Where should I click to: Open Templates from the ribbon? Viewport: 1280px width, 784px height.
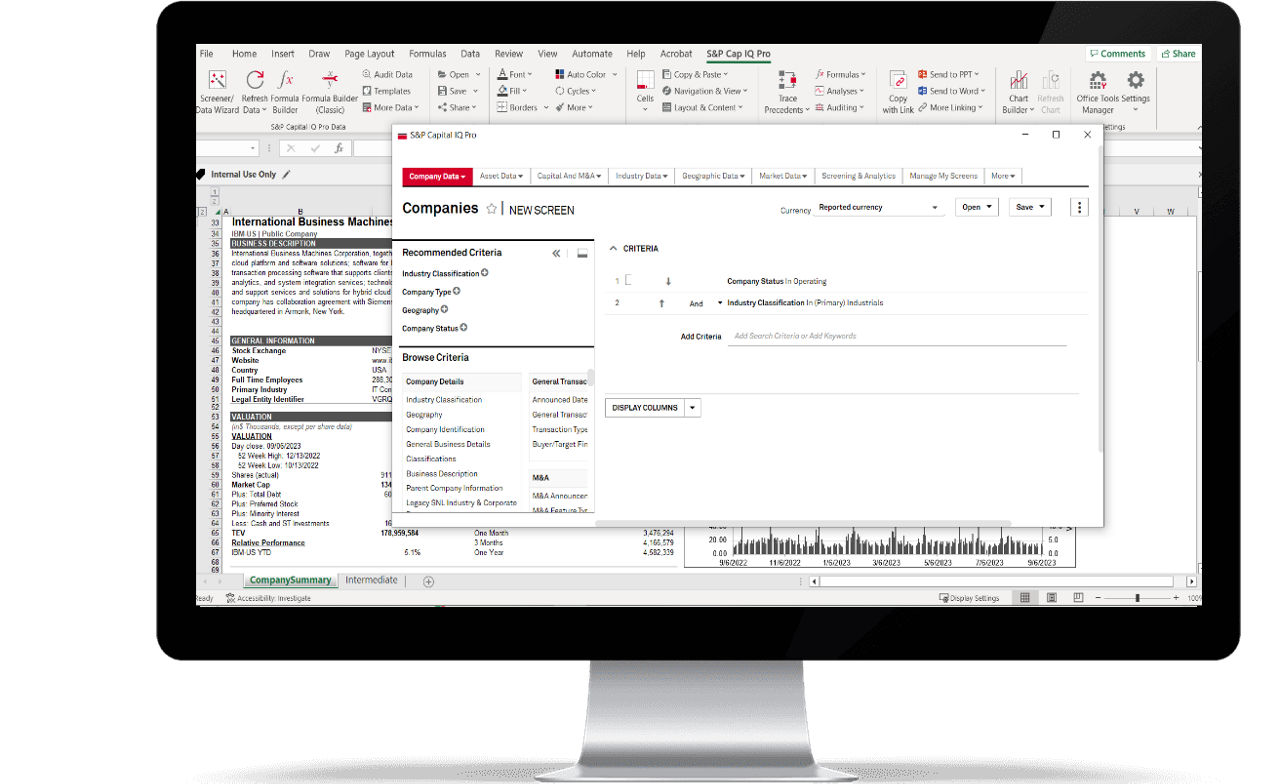pos(386,91)
